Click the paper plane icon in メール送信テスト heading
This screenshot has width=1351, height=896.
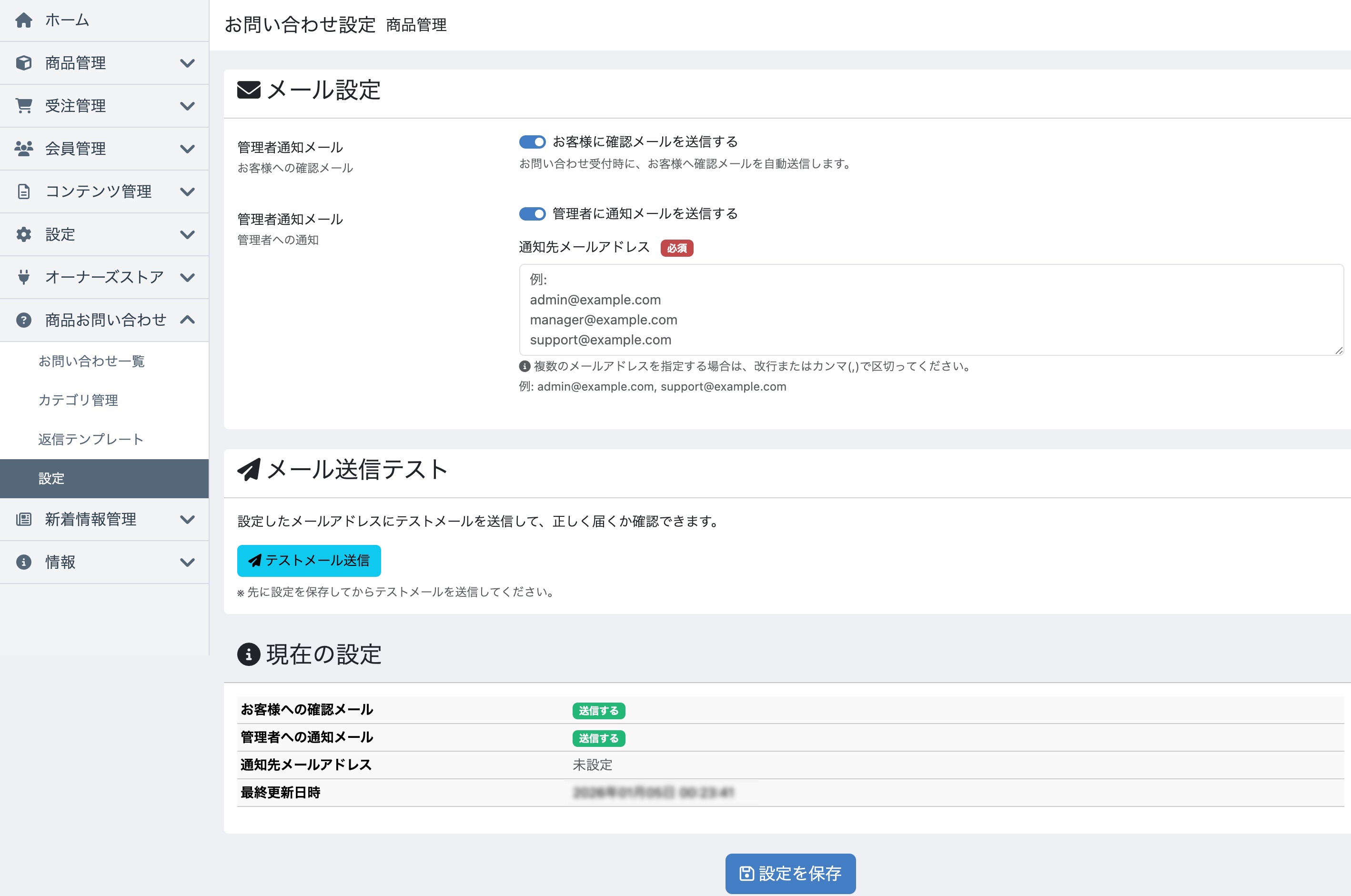pos(249,470)
